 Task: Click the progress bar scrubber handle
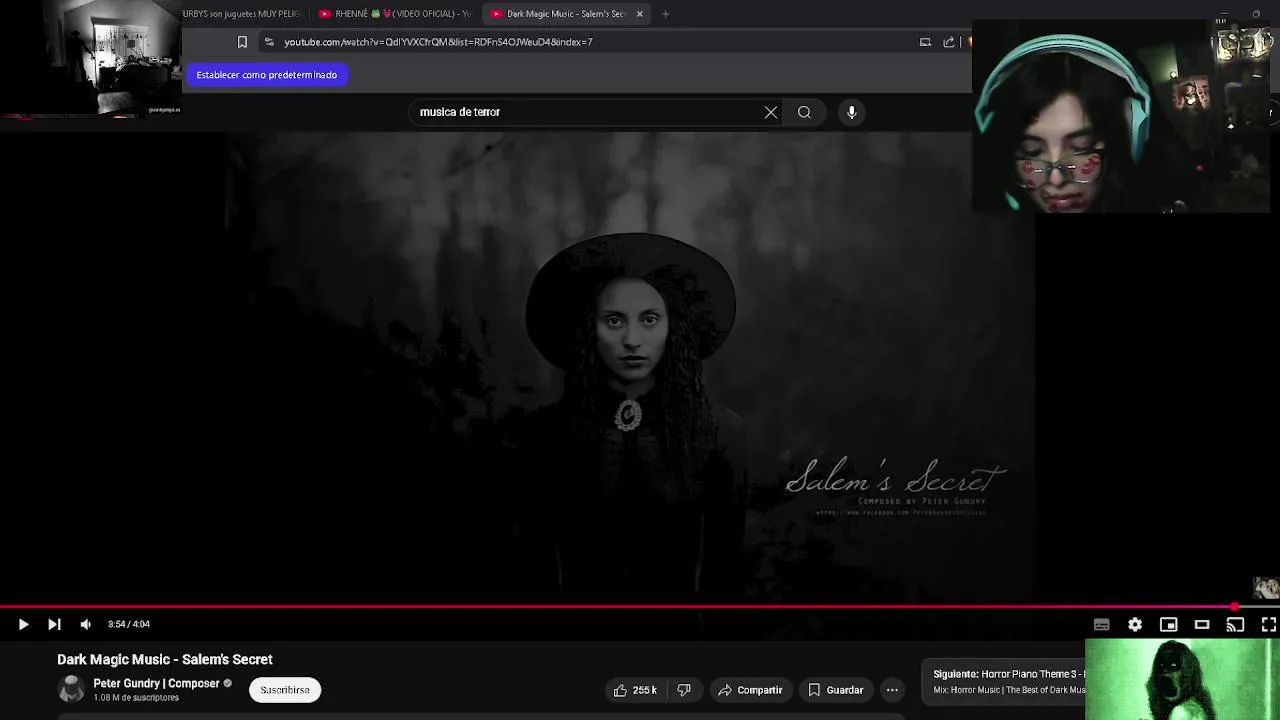1235,606
